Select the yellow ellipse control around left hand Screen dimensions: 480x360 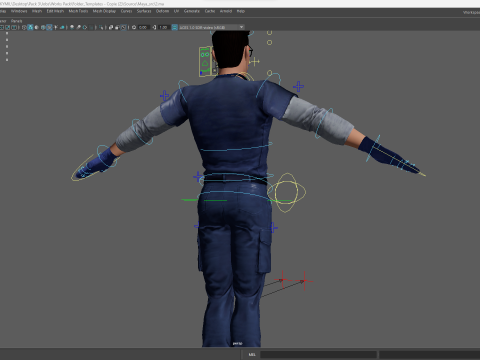coord(82,168)
